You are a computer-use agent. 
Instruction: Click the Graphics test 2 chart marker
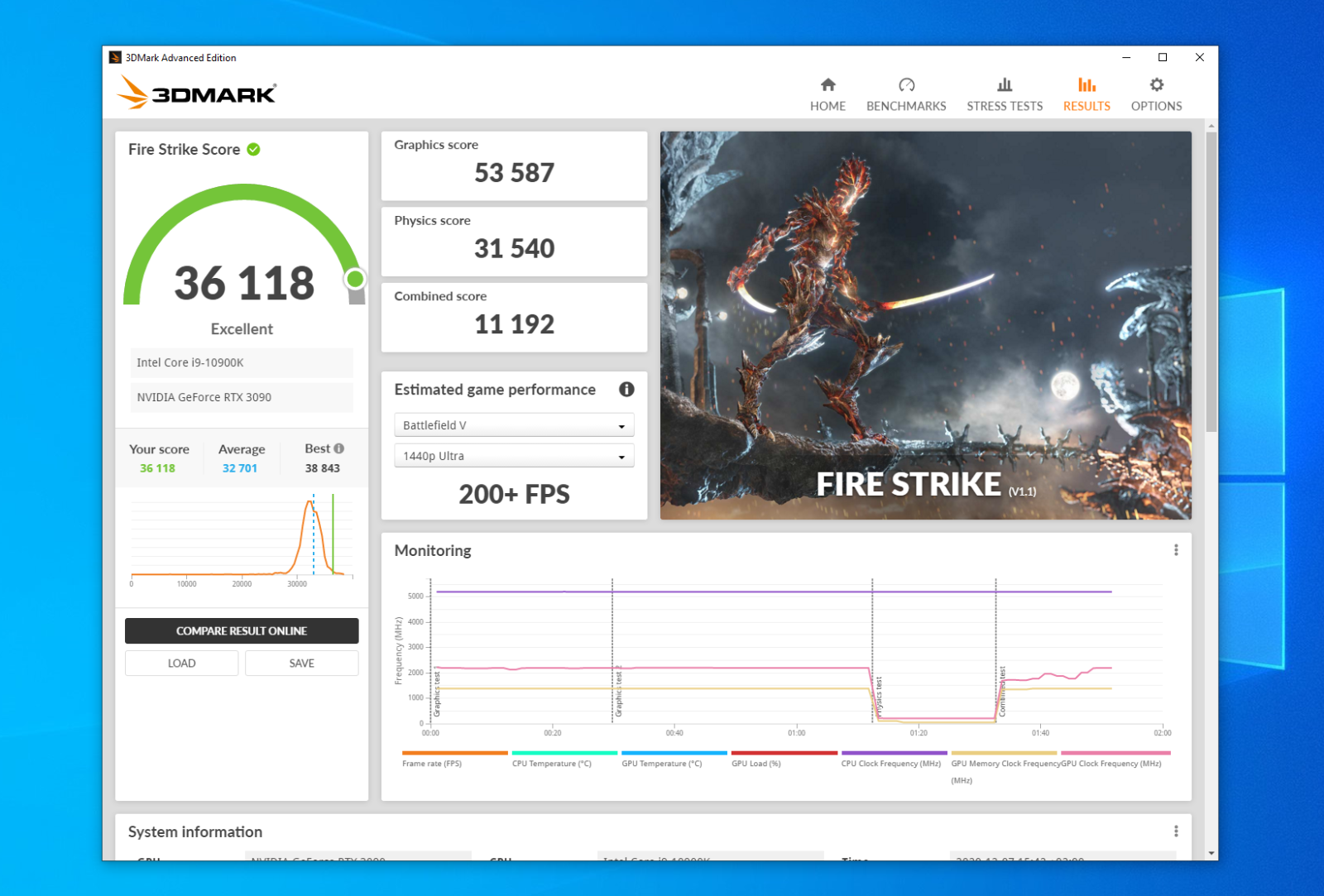click(617, 691)
